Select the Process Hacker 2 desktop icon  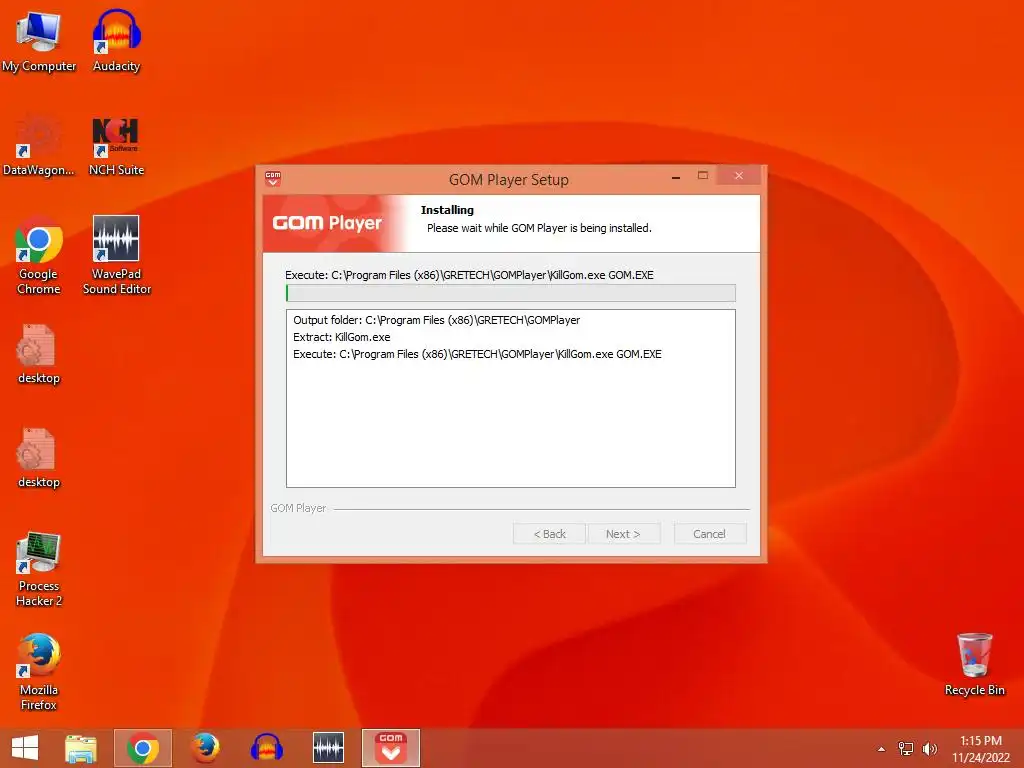tap(39, 569)
